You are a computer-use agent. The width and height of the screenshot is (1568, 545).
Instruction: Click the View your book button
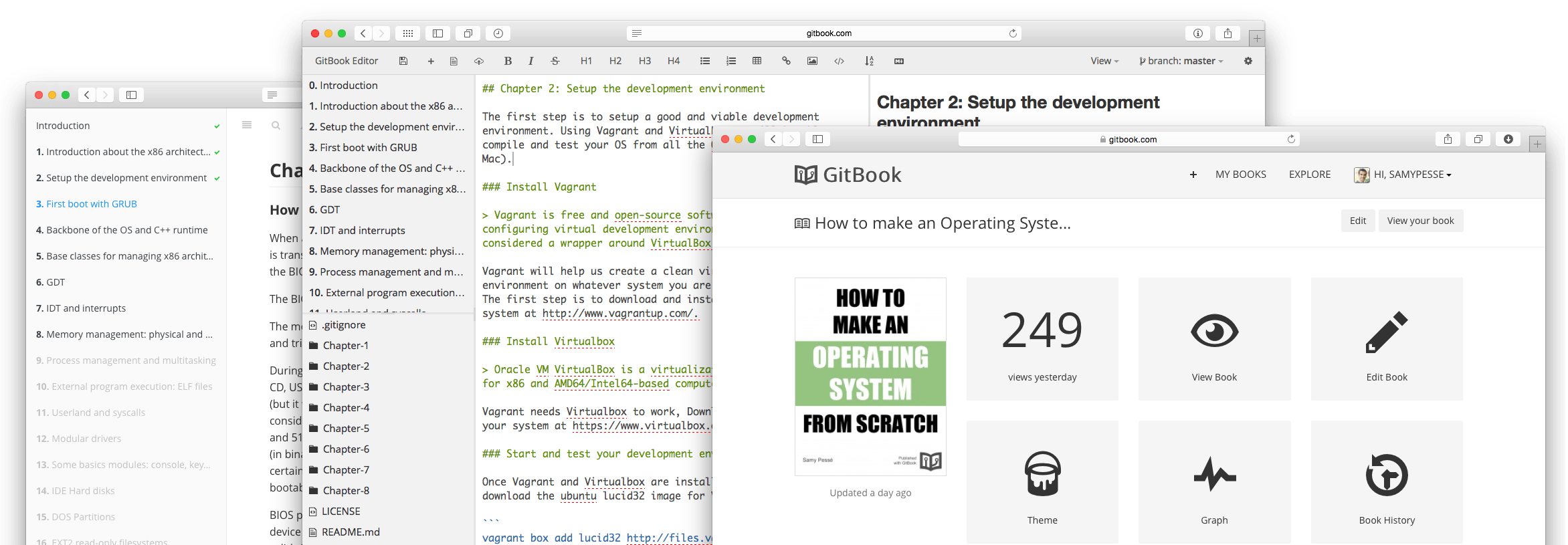coord(1420,221)
